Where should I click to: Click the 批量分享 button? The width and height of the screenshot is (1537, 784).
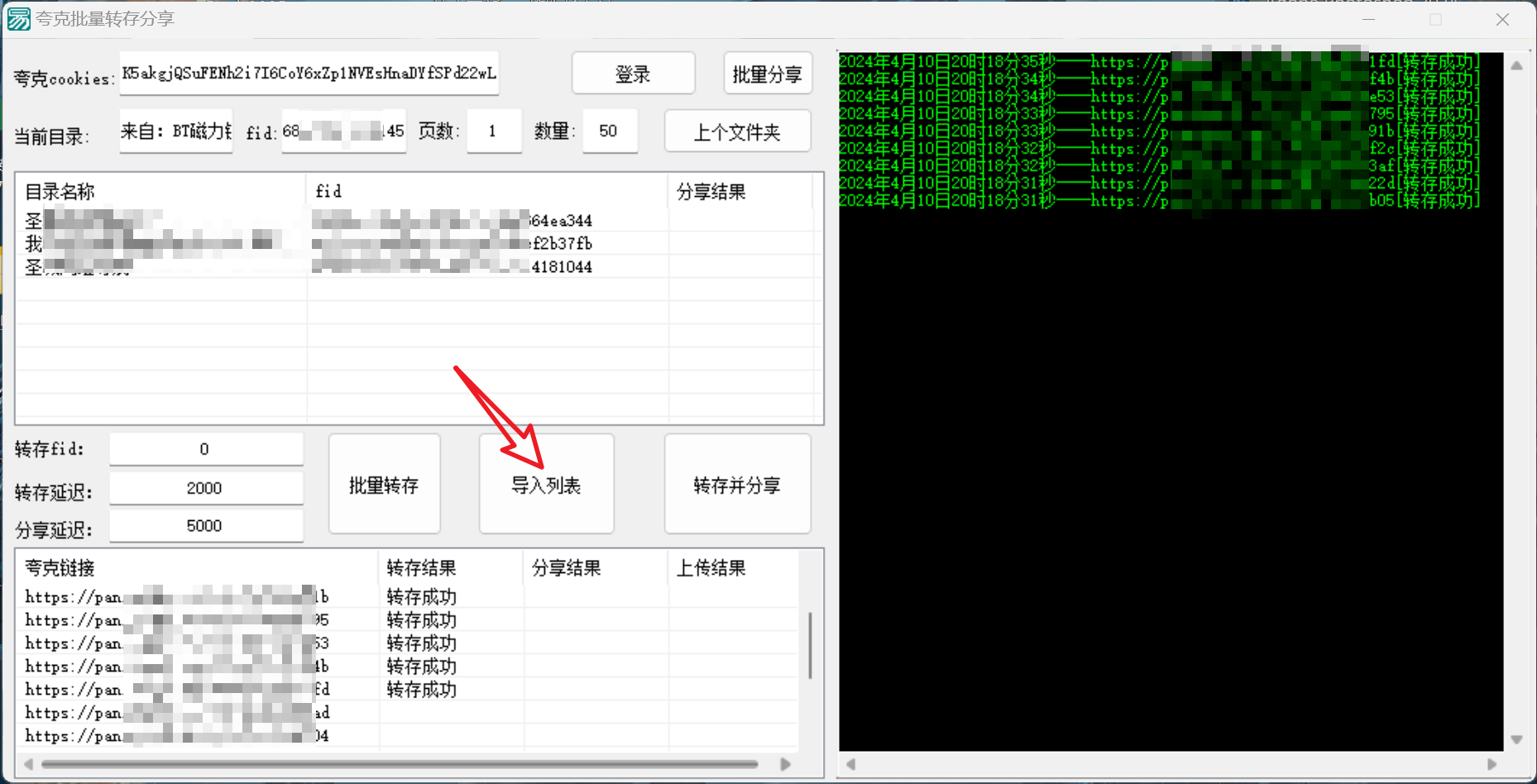(767, 73)
